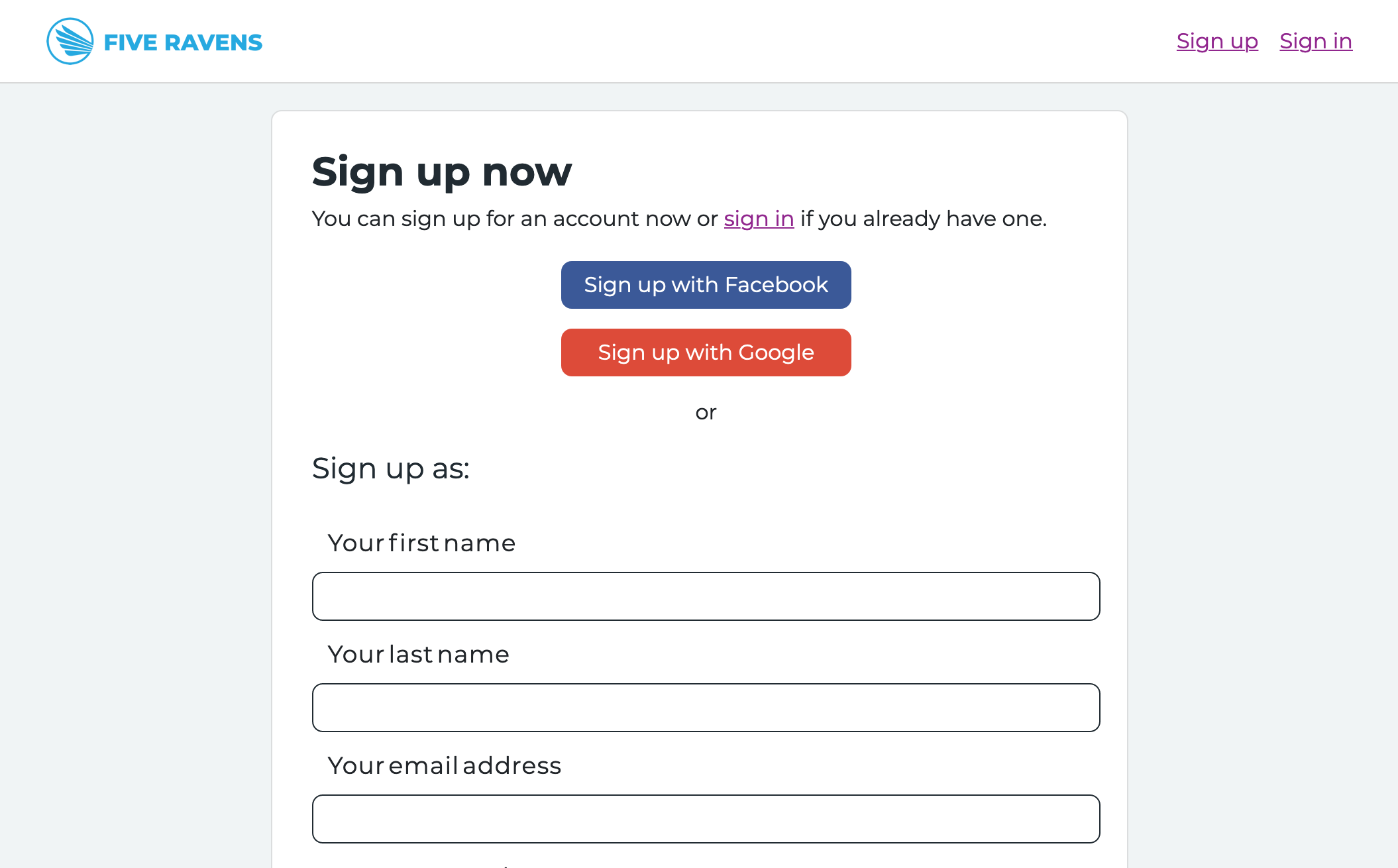
Task: Focus the Your first name input field
Action: 706,596
